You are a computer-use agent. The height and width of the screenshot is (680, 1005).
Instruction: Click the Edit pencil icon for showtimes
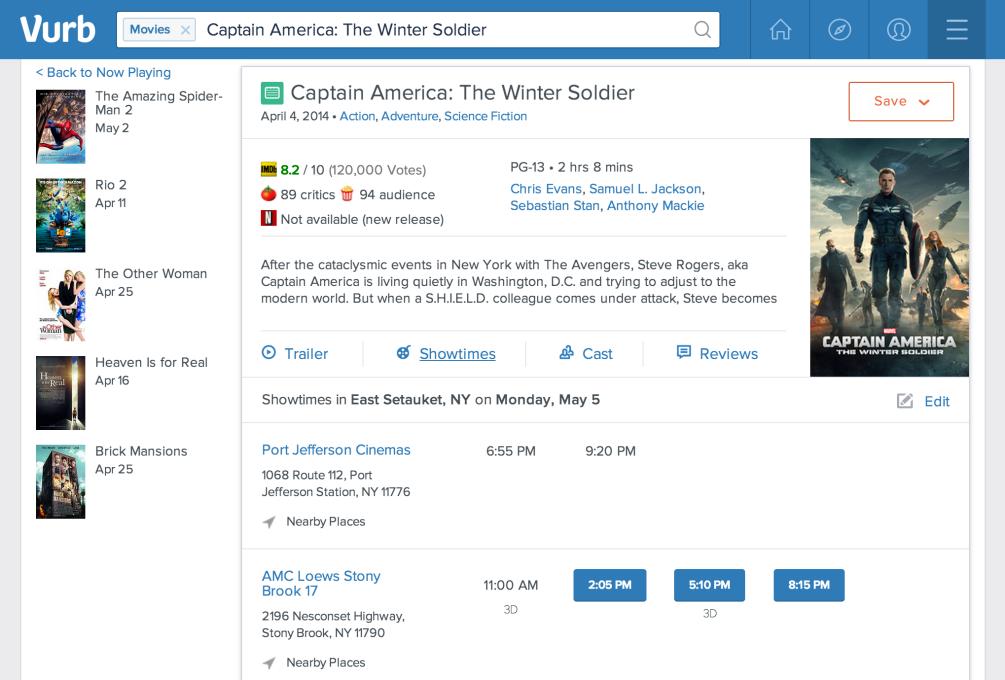click(905, 401)
